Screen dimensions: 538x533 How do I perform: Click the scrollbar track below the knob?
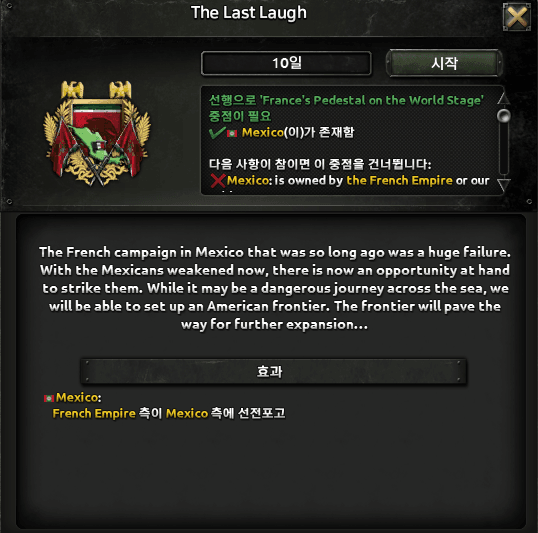[x=503, y=149]
